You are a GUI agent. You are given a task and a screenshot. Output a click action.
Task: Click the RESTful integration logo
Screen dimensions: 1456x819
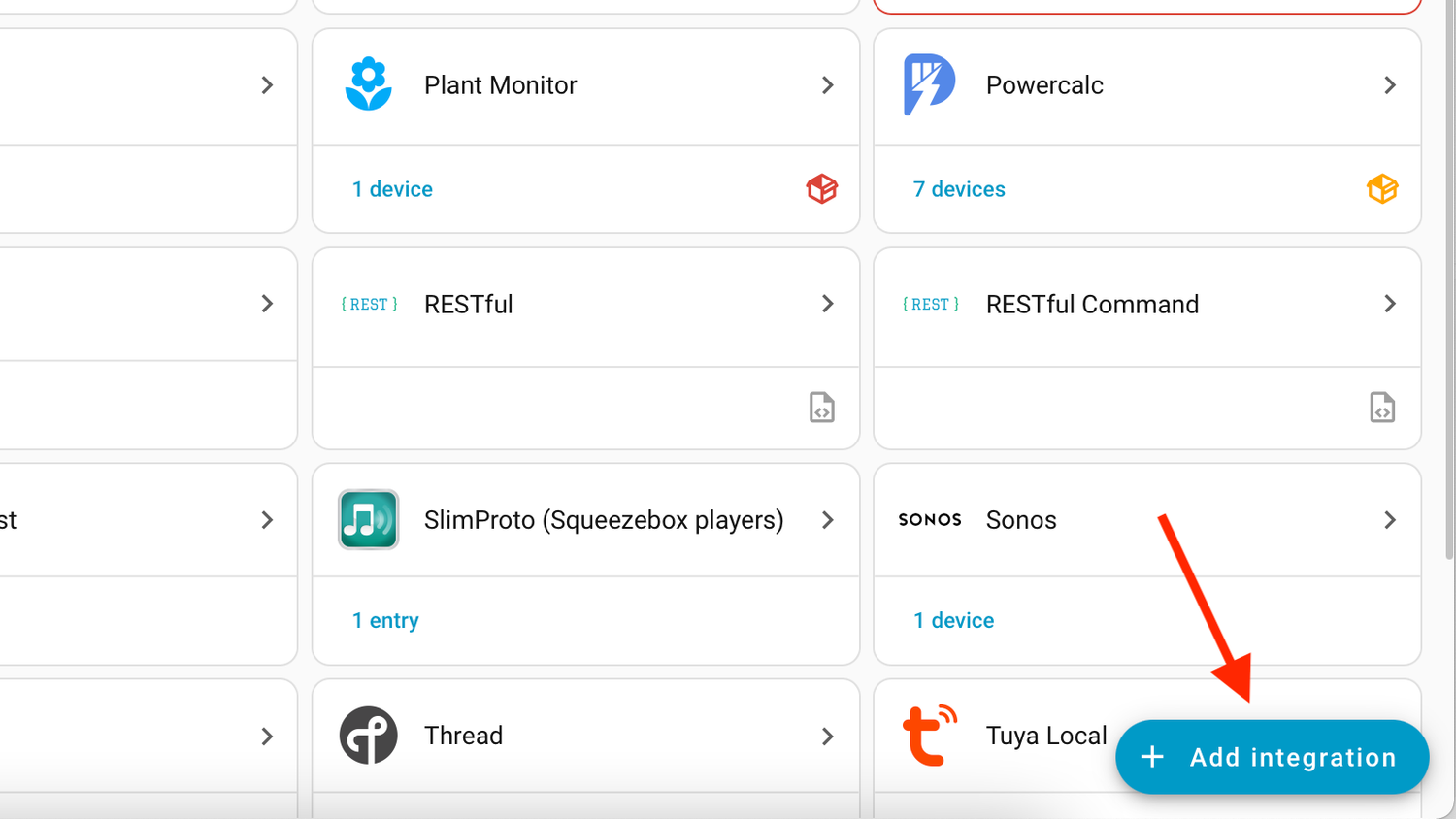369,305
